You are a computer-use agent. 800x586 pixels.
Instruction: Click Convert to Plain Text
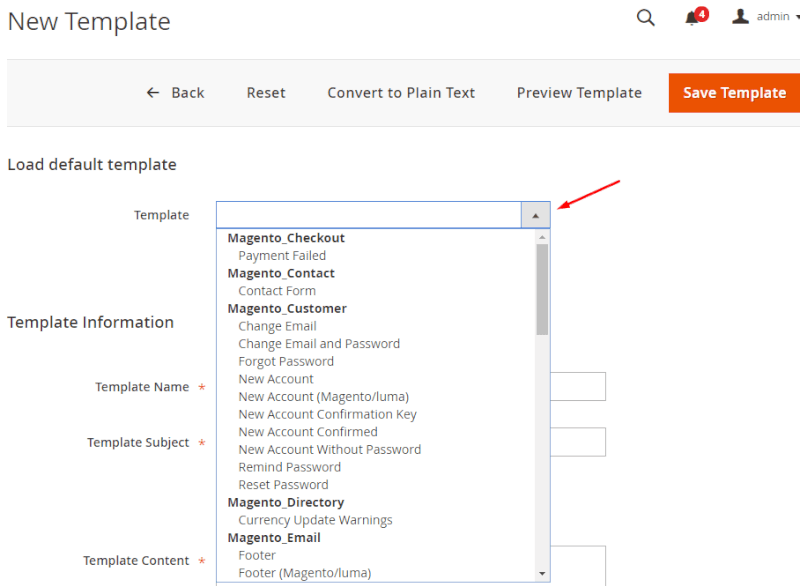coord(401,93)
